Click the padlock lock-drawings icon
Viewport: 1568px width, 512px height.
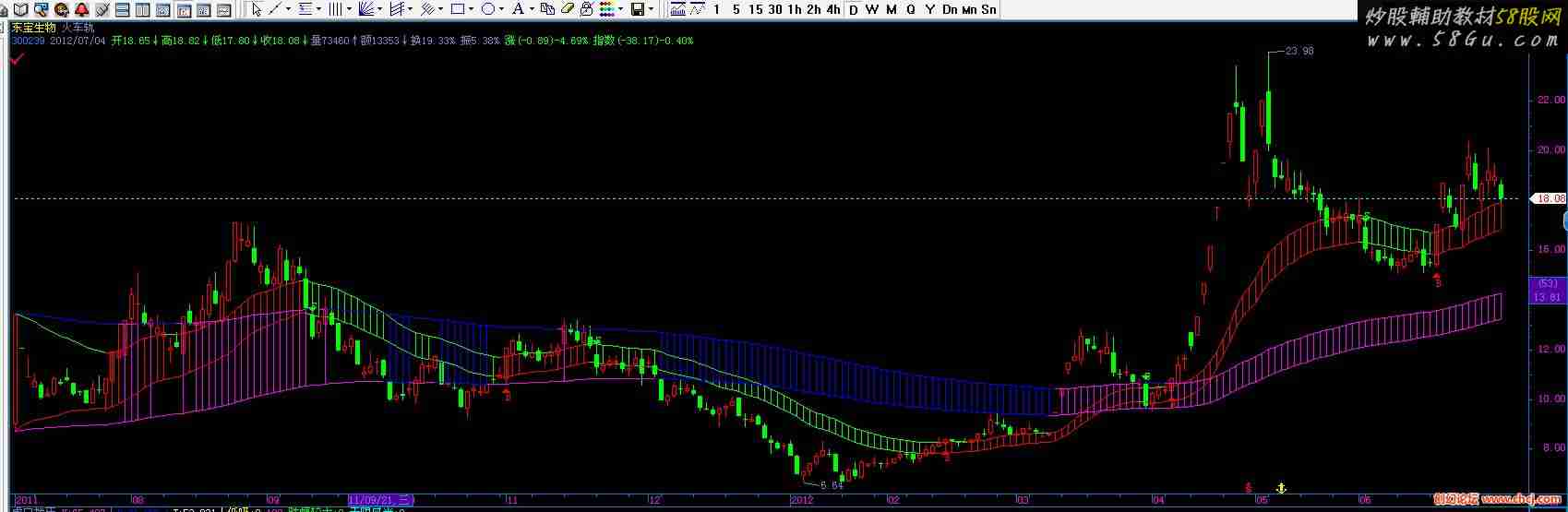click(x=586, y=9)
